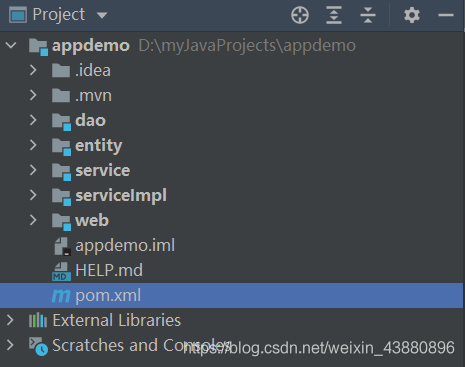Expand the serviceImpl module chevron

[33, 195]
